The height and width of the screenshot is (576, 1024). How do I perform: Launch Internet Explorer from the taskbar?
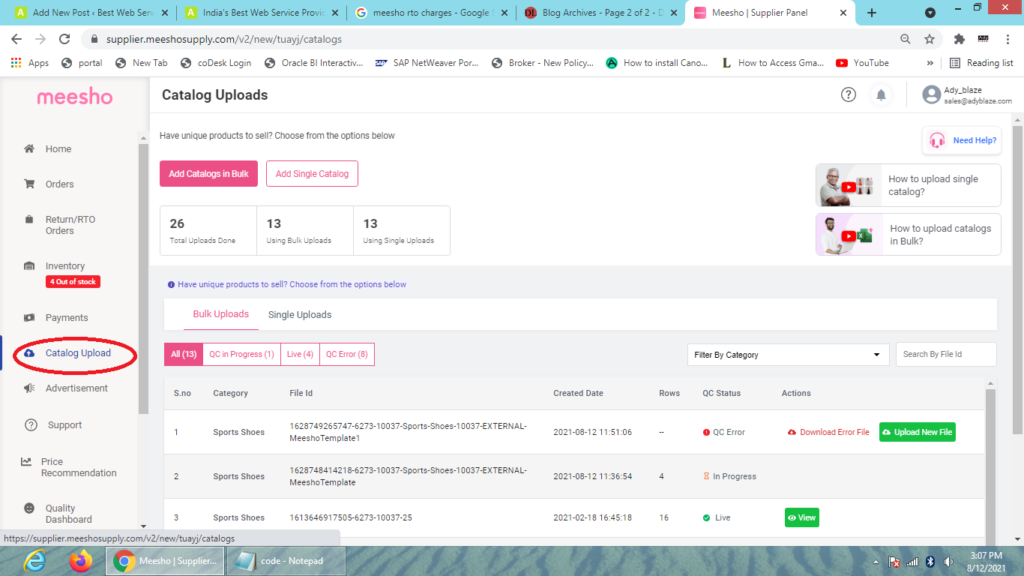tap(34, 561)
